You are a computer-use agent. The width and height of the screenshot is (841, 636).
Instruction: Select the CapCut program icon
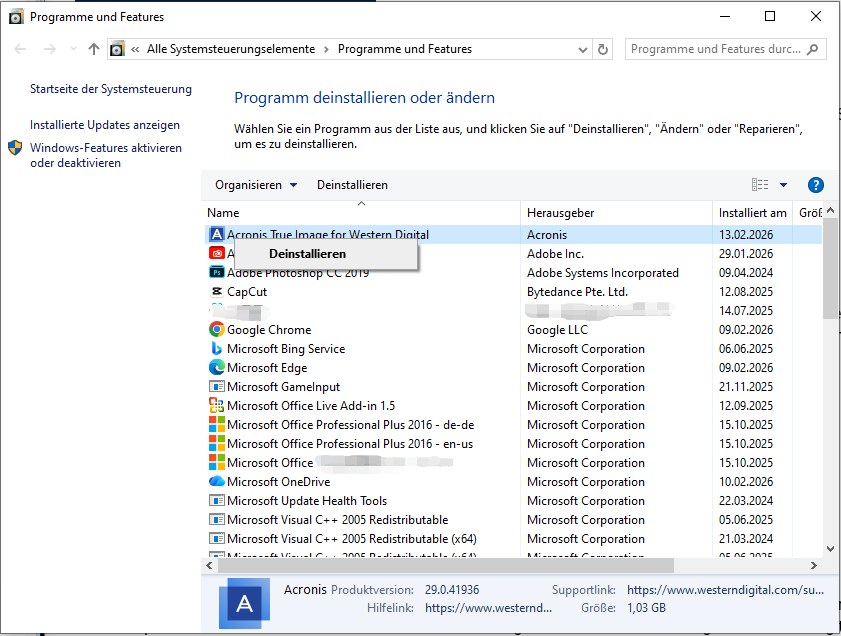pyautogui.click(x=215, y=291)
